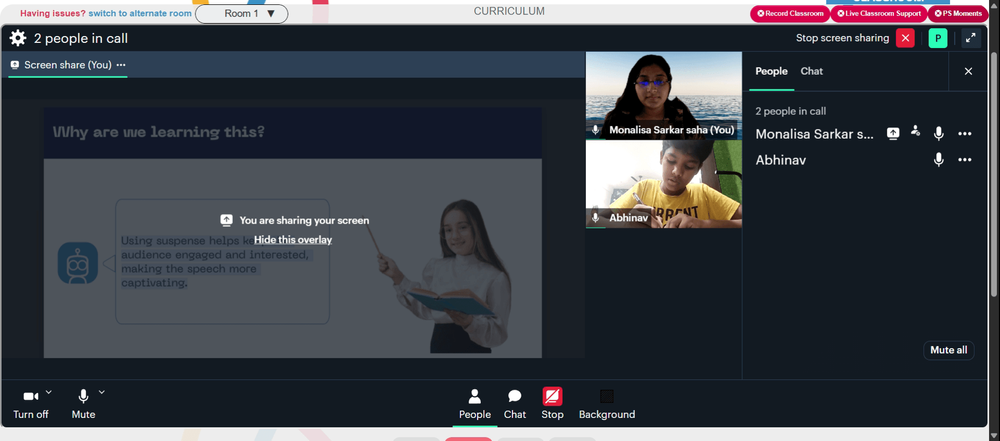Image resolution: width=1000 pixels, height=441 pixels.
Task: Select Monalisa Sarkar saha video thumbnail
Action: coord(663,96)
